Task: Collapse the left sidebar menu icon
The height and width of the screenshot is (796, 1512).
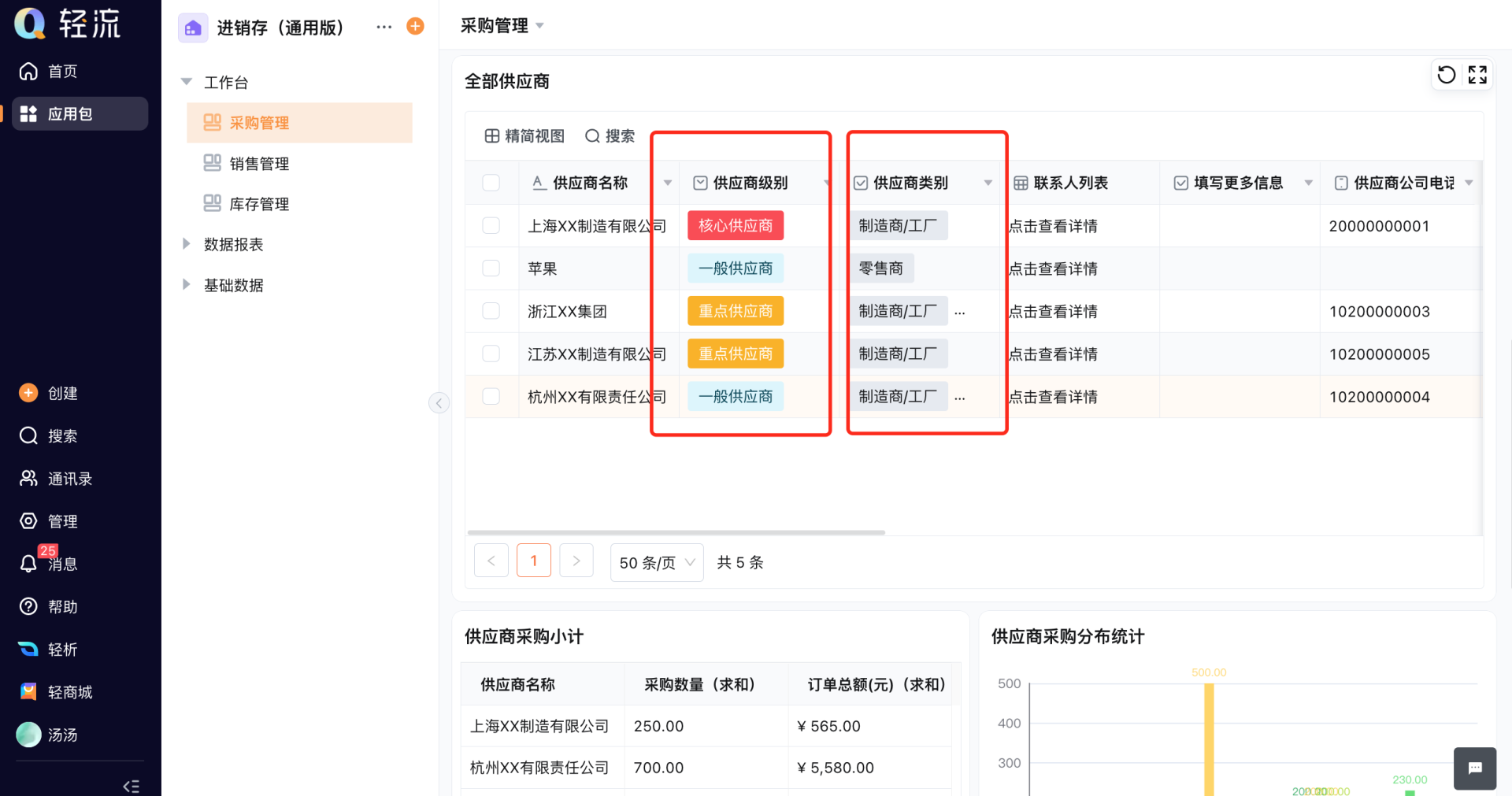Action: (x=132, y=786)
